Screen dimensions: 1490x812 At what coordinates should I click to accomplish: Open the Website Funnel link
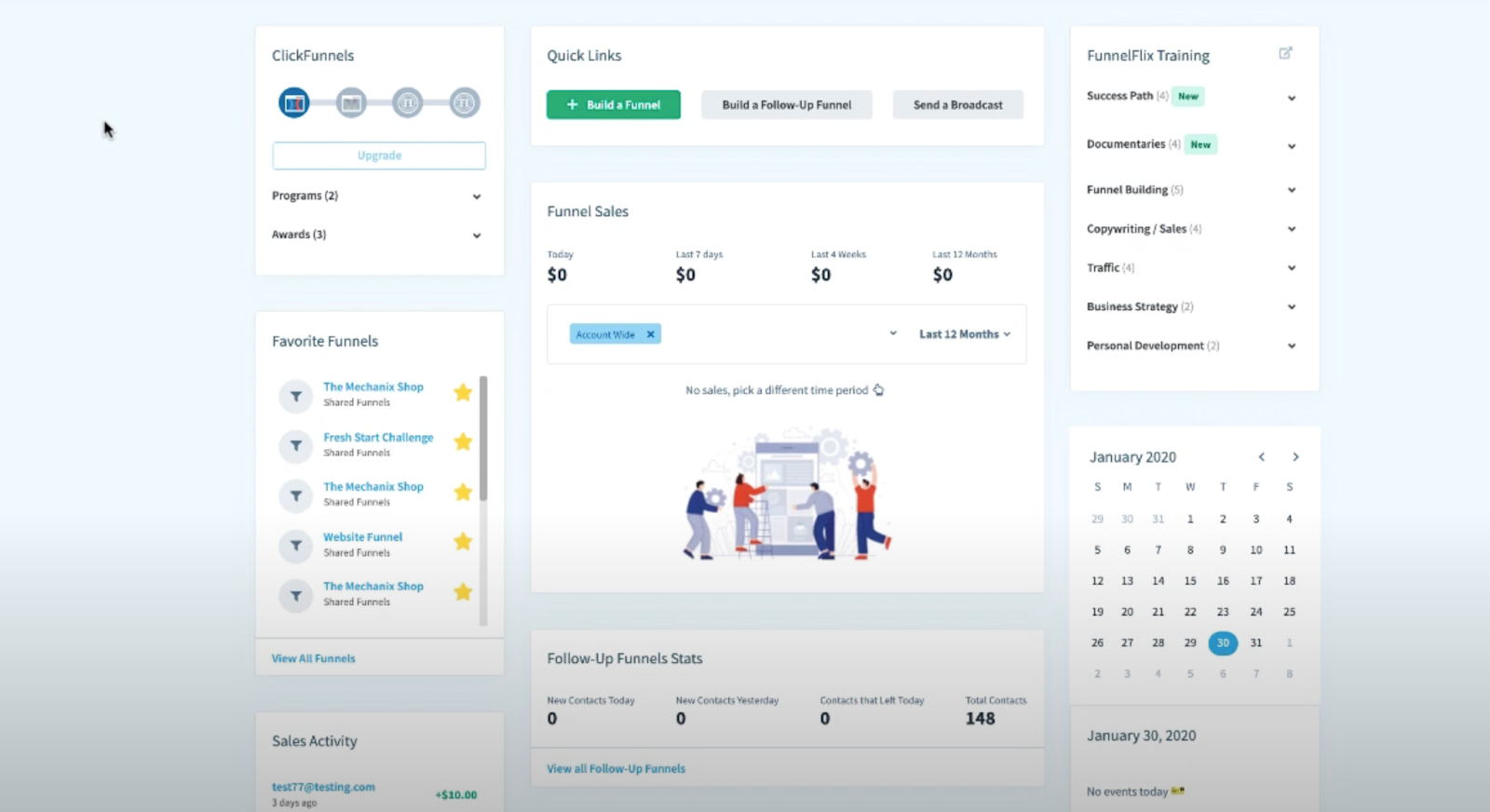click(362, 537)
